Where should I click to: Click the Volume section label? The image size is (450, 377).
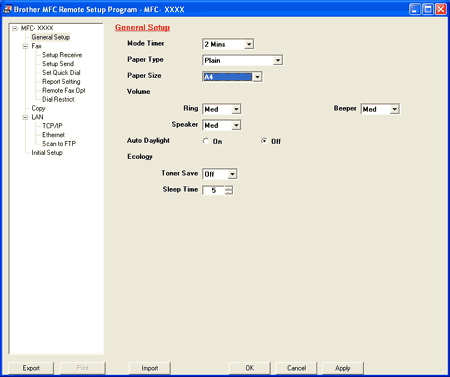(138, 91)
